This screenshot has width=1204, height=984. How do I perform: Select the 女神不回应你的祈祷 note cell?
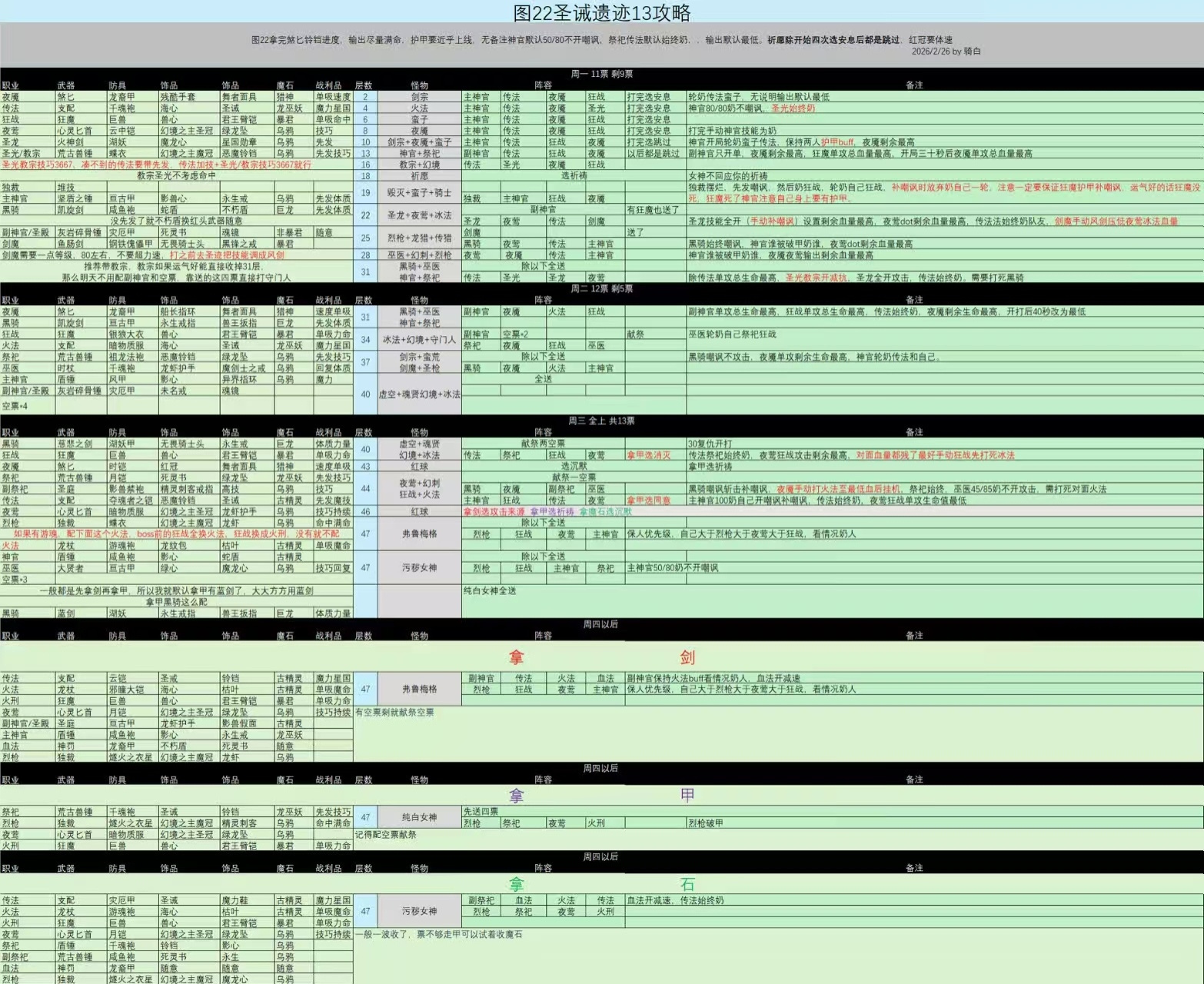point(727,176)
